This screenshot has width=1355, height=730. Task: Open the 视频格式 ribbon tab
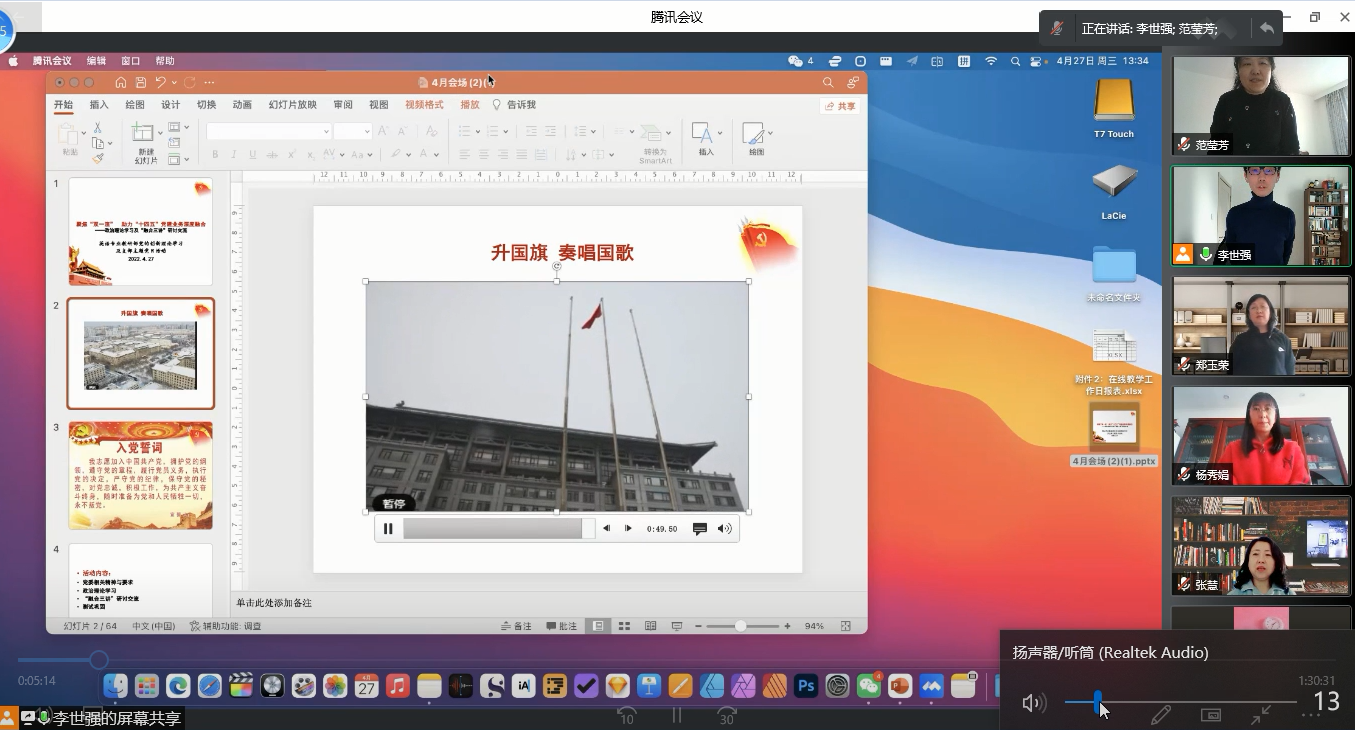(424, 105)
